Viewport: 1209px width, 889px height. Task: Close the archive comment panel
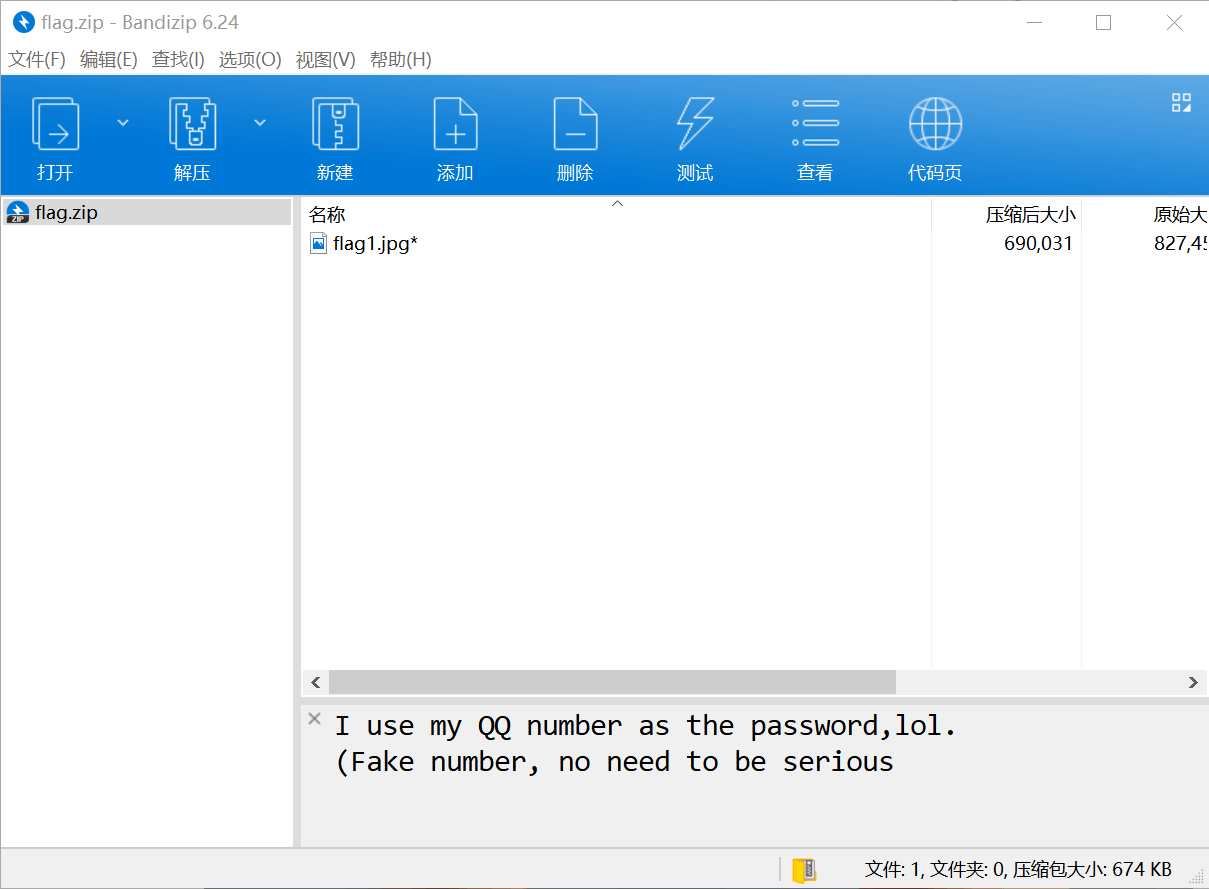click(x=314, y=719)
